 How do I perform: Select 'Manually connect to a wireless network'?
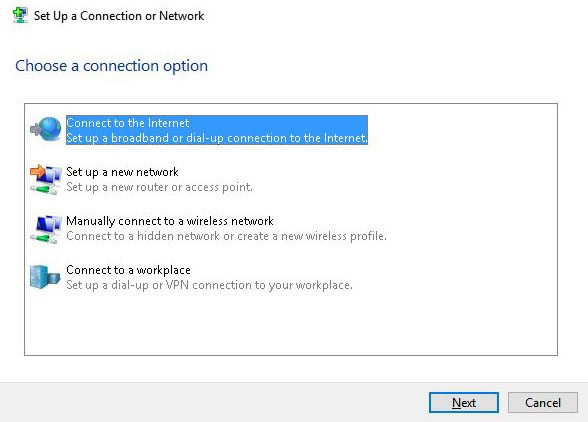pyautogui.click(x=170, y=221)
